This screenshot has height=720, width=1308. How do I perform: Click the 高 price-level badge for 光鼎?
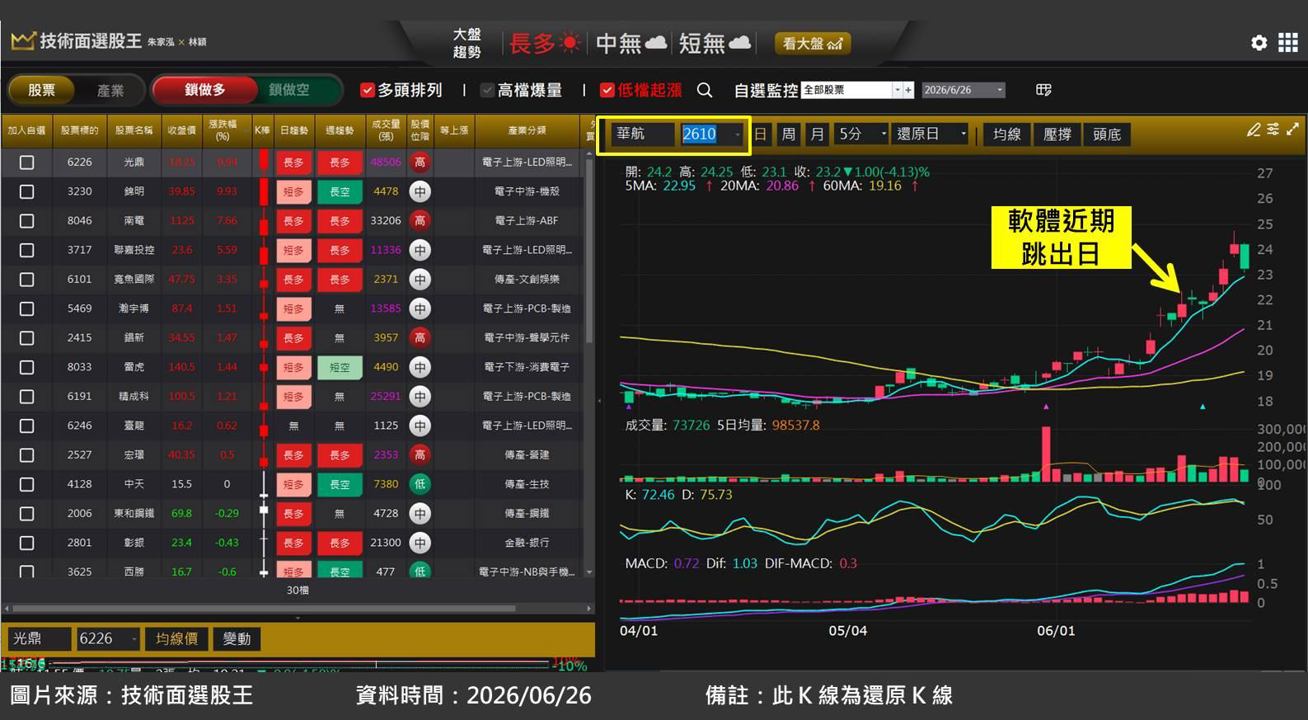(x=420, y=162)
